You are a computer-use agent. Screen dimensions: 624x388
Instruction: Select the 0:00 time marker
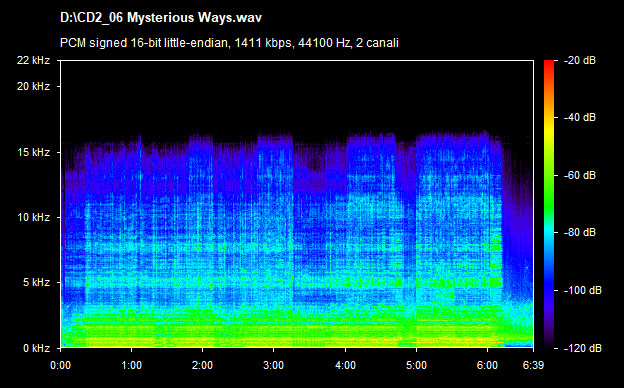point(60,365)
